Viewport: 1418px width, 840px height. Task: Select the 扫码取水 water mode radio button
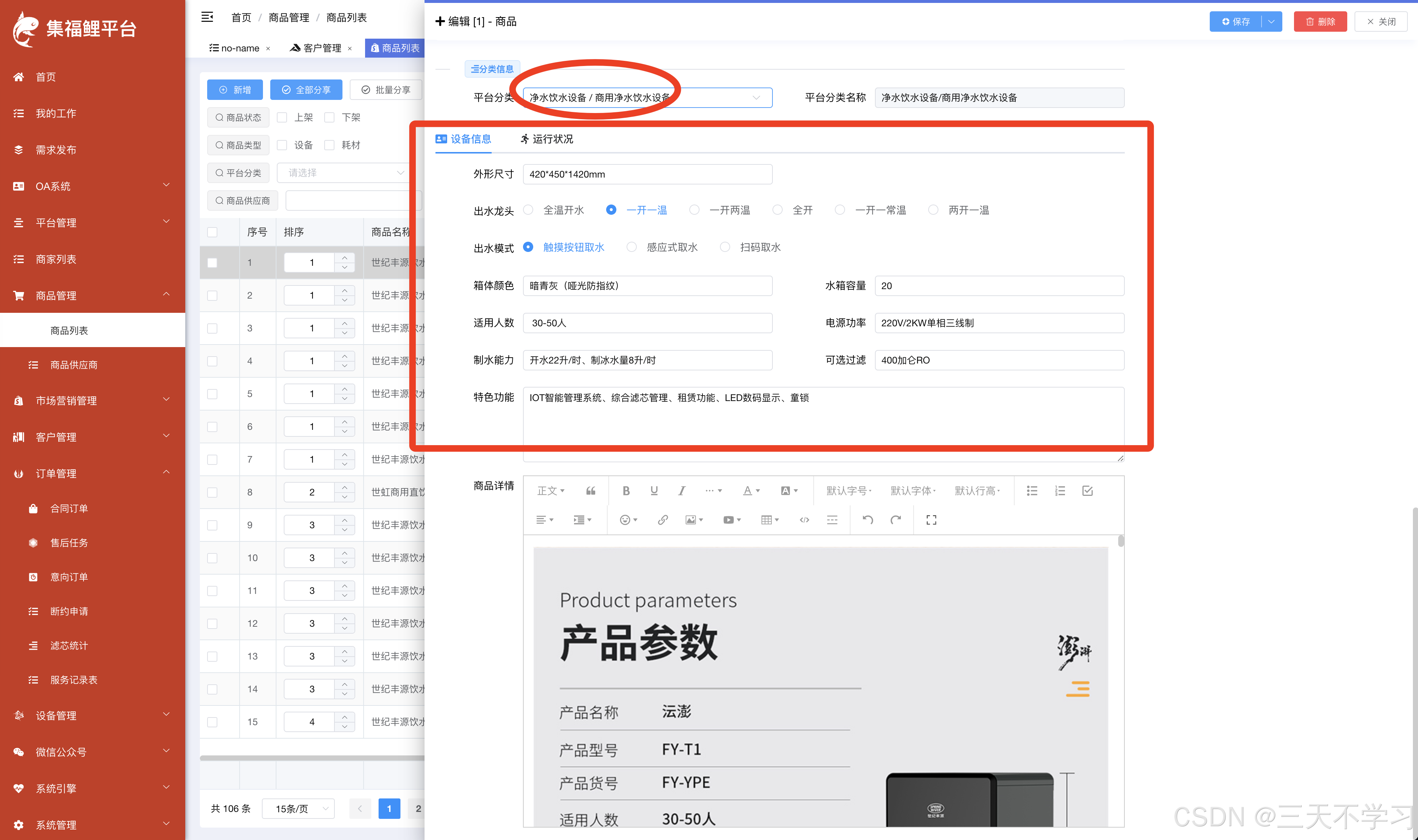coord(725,247)
